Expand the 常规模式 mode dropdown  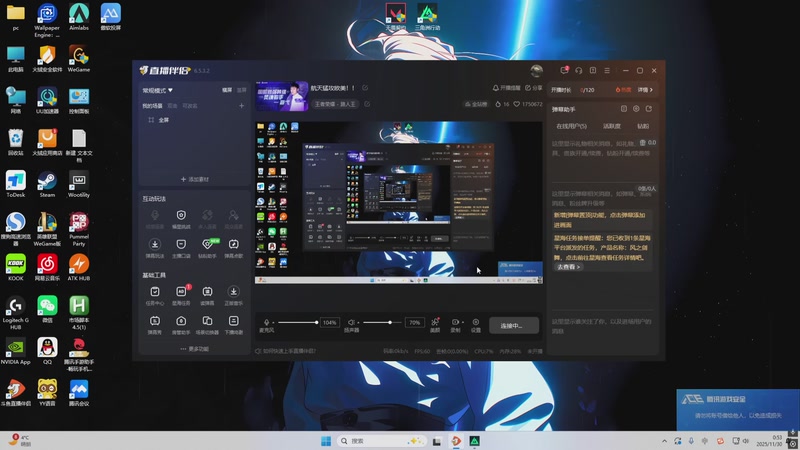(x=157, y=90)
